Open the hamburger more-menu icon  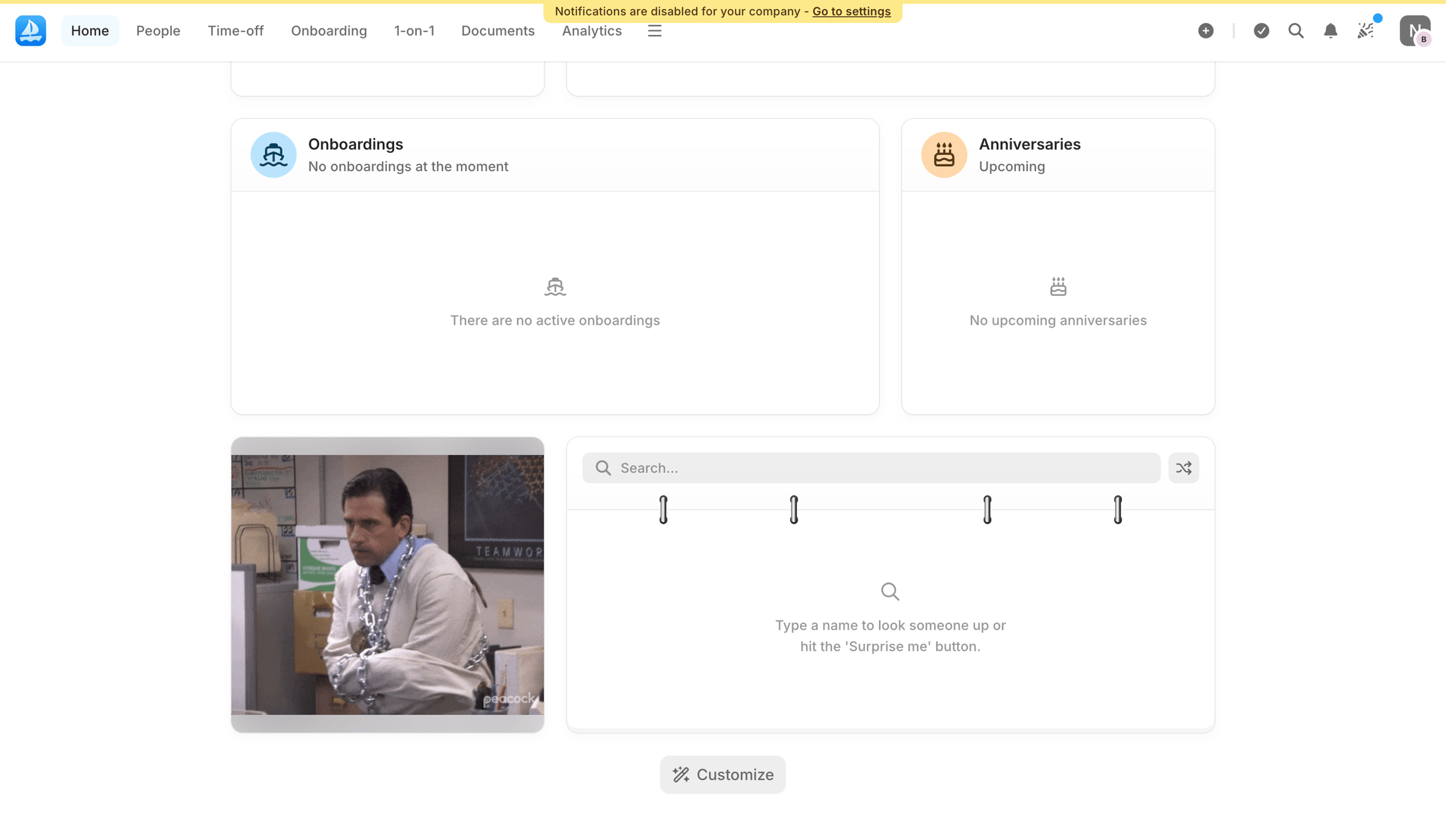pos(654,31)
